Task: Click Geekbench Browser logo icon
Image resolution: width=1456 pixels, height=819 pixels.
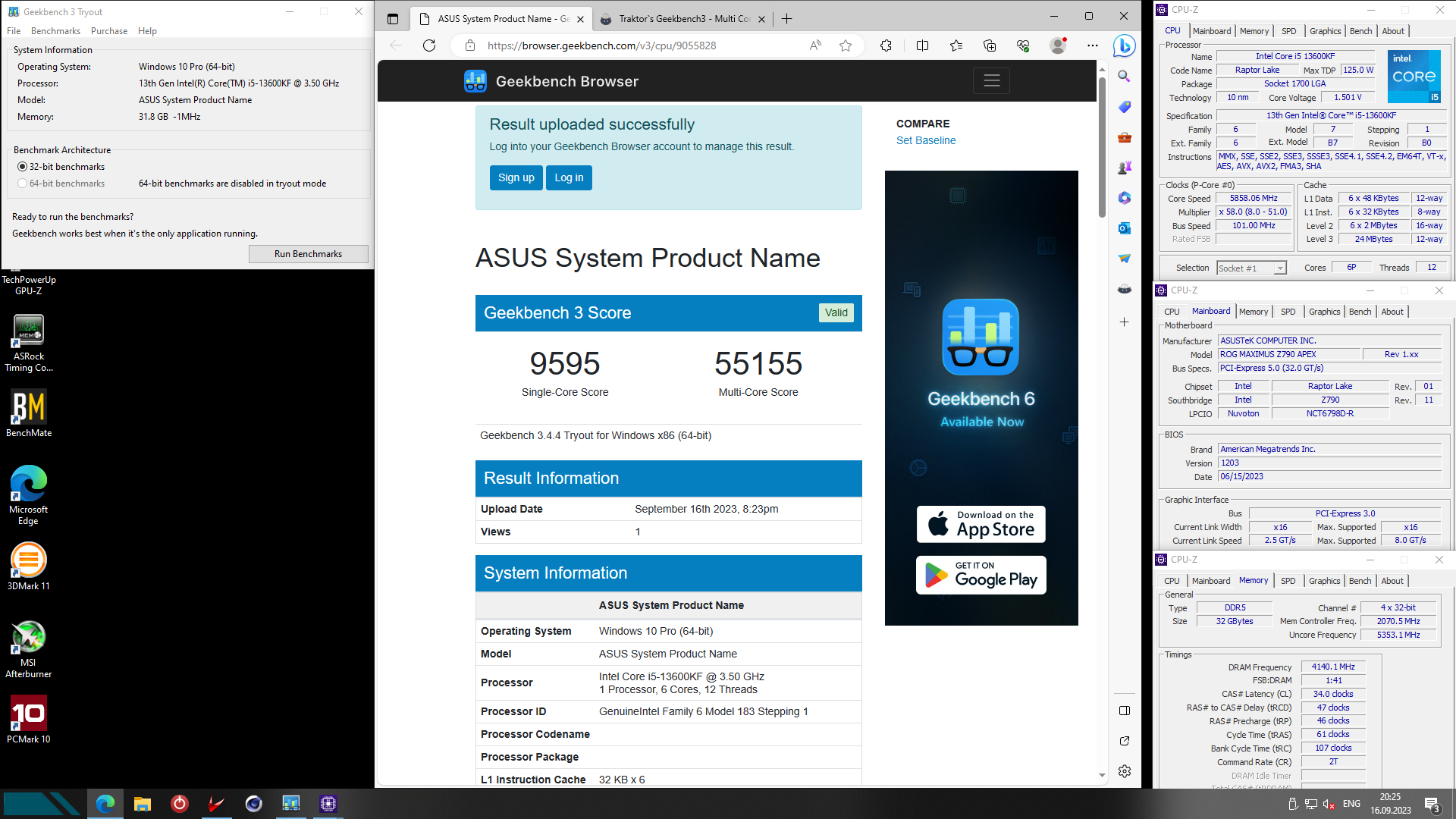Action: click(x=475, y=81)
